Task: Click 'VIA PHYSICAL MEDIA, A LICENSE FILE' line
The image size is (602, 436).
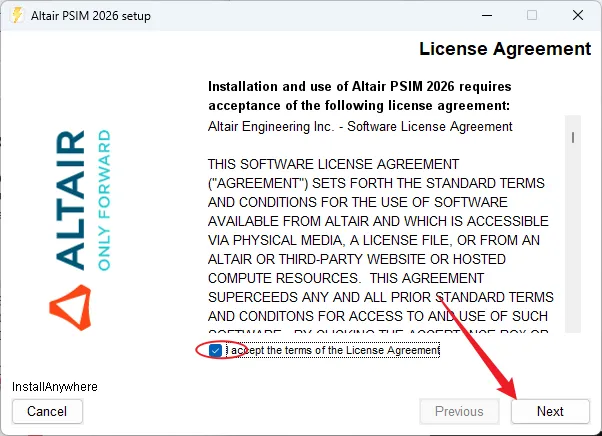Action: [x=374, y=240]
